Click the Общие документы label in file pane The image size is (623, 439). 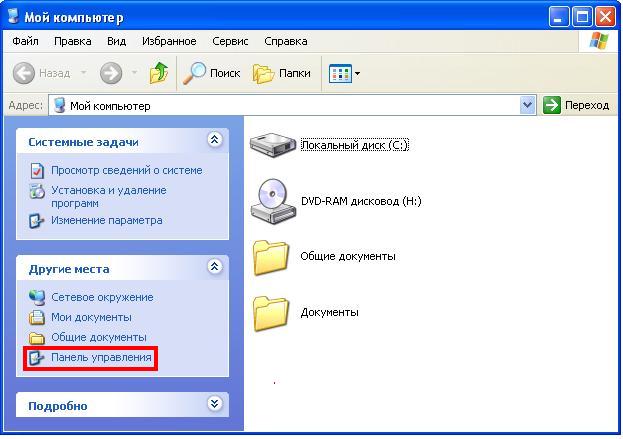[348, 256]
